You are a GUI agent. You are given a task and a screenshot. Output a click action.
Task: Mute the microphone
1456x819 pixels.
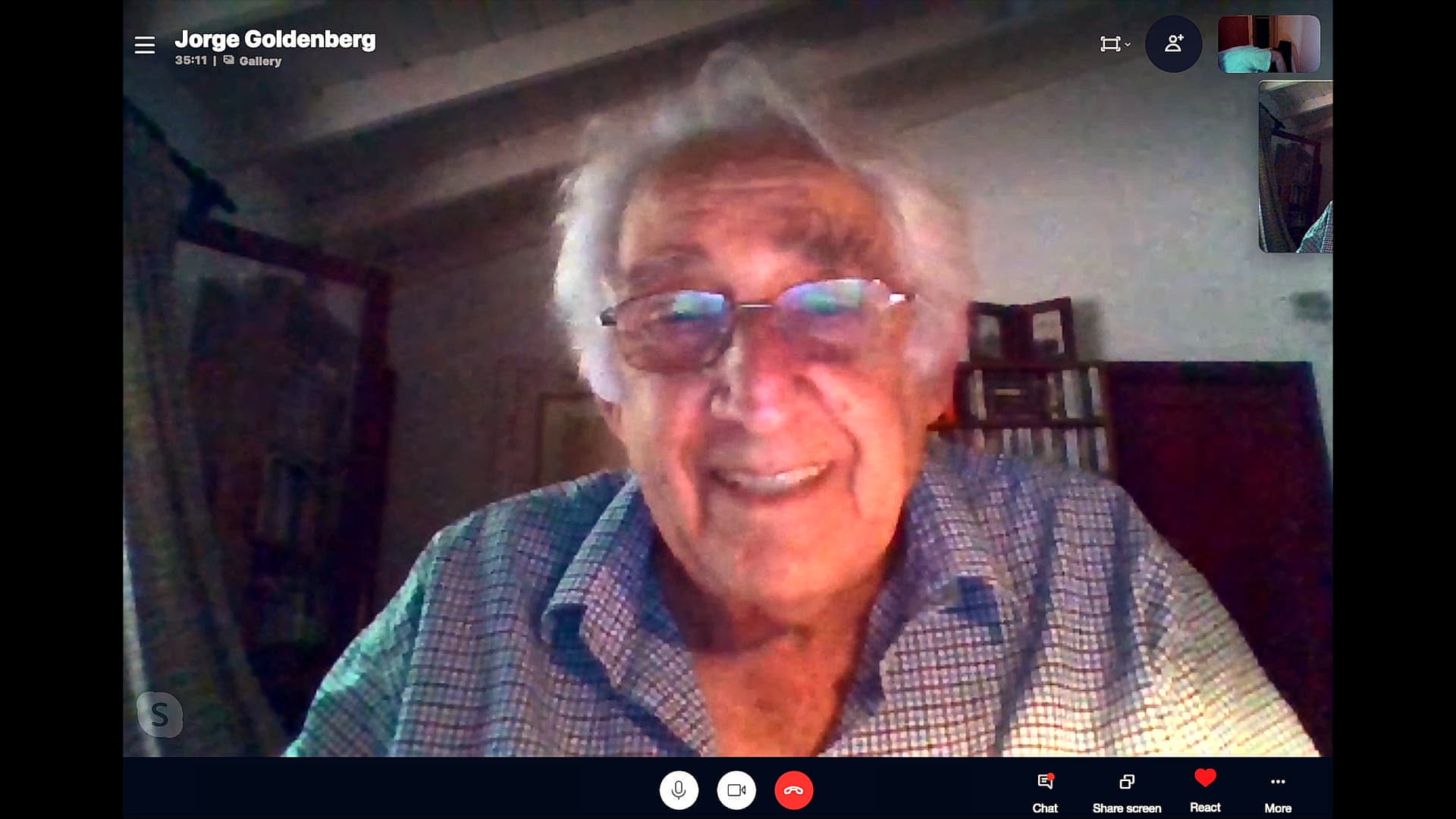[679, 790]
